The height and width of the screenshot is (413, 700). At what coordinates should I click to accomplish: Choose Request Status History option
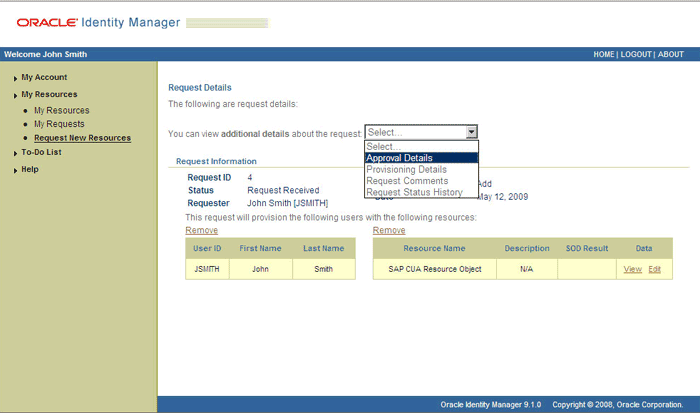[421, 192]
